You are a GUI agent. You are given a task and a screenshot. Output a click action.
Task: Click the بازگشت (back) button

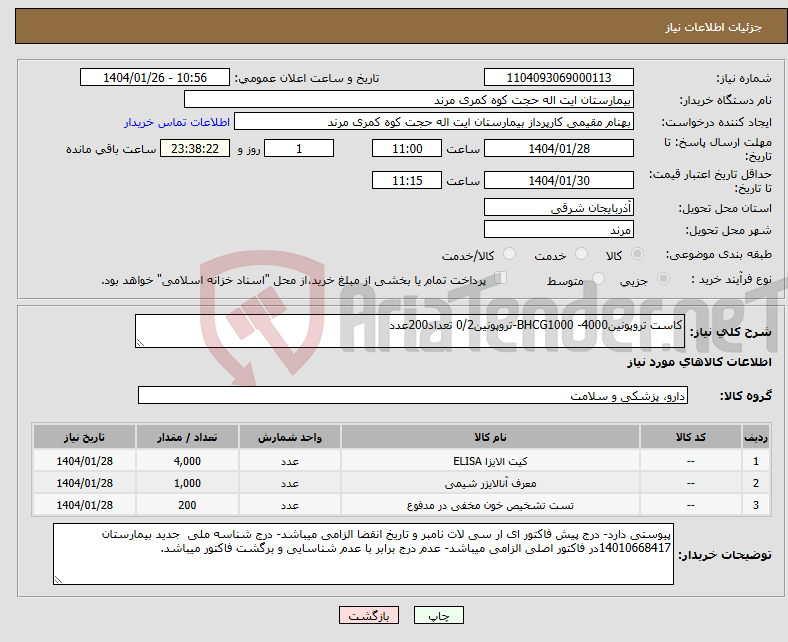[368, 615]
